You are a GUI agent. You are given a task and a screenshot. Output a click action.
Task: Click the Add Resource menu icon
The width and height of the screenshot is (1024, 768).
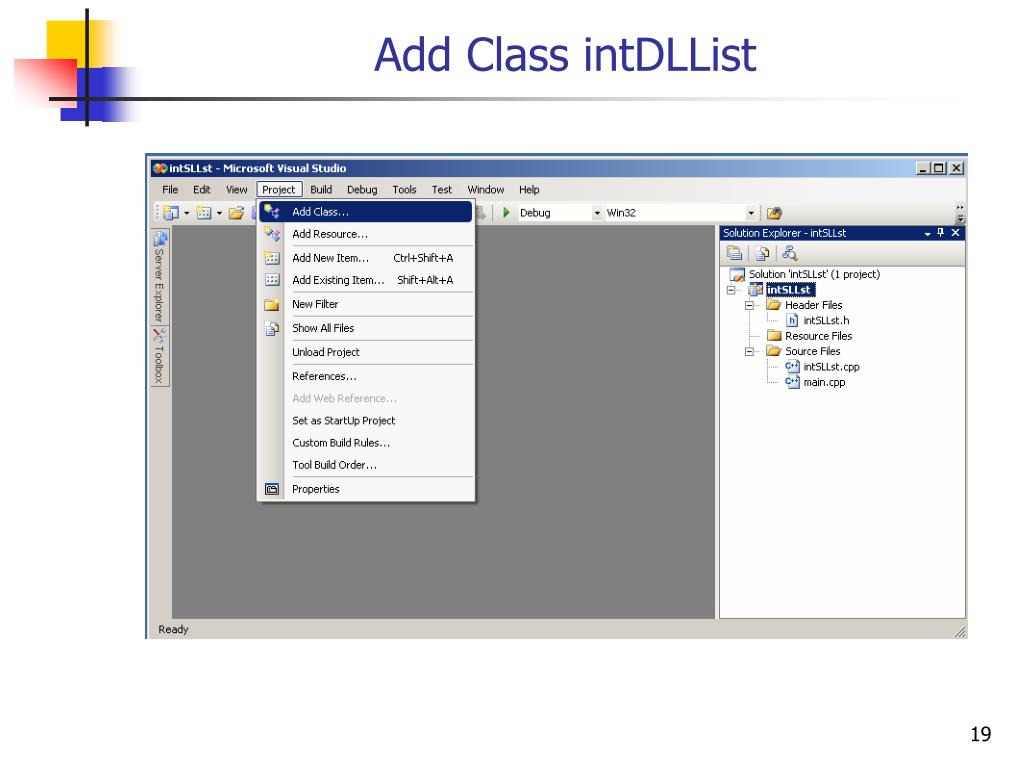(x=272, y=234)
